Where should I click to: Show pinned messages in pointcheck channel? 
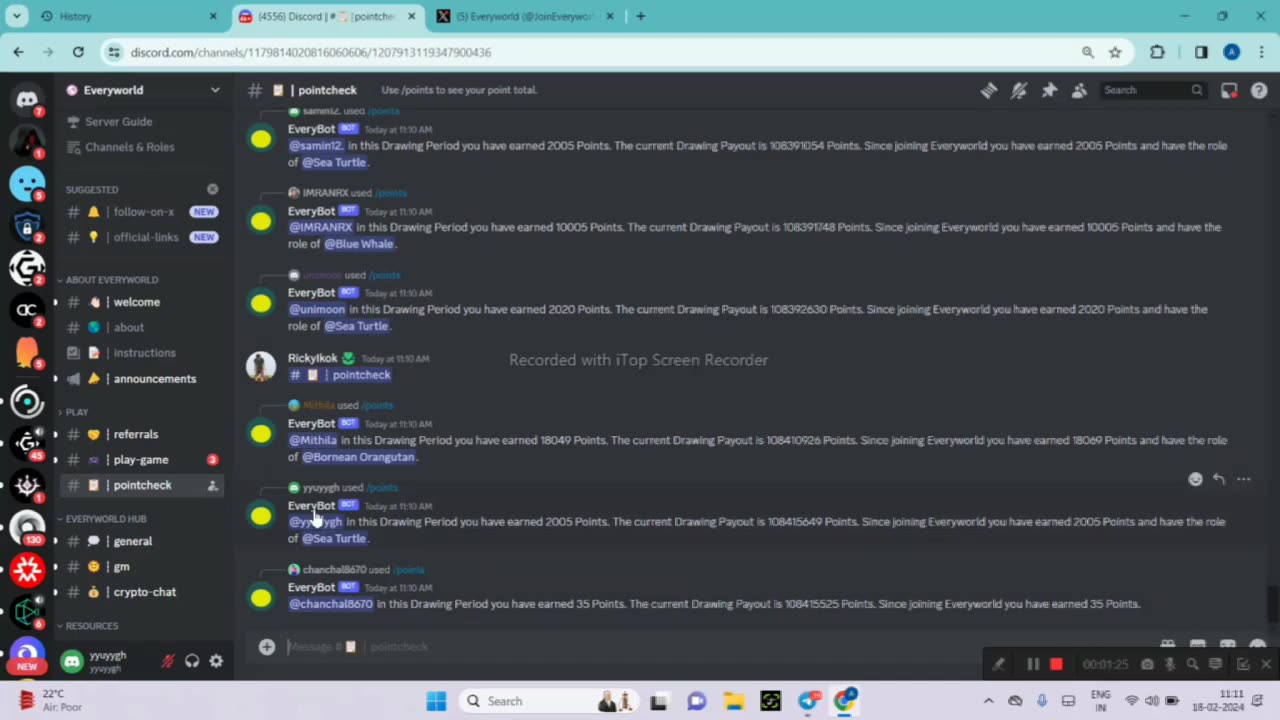pos(1049,90)
